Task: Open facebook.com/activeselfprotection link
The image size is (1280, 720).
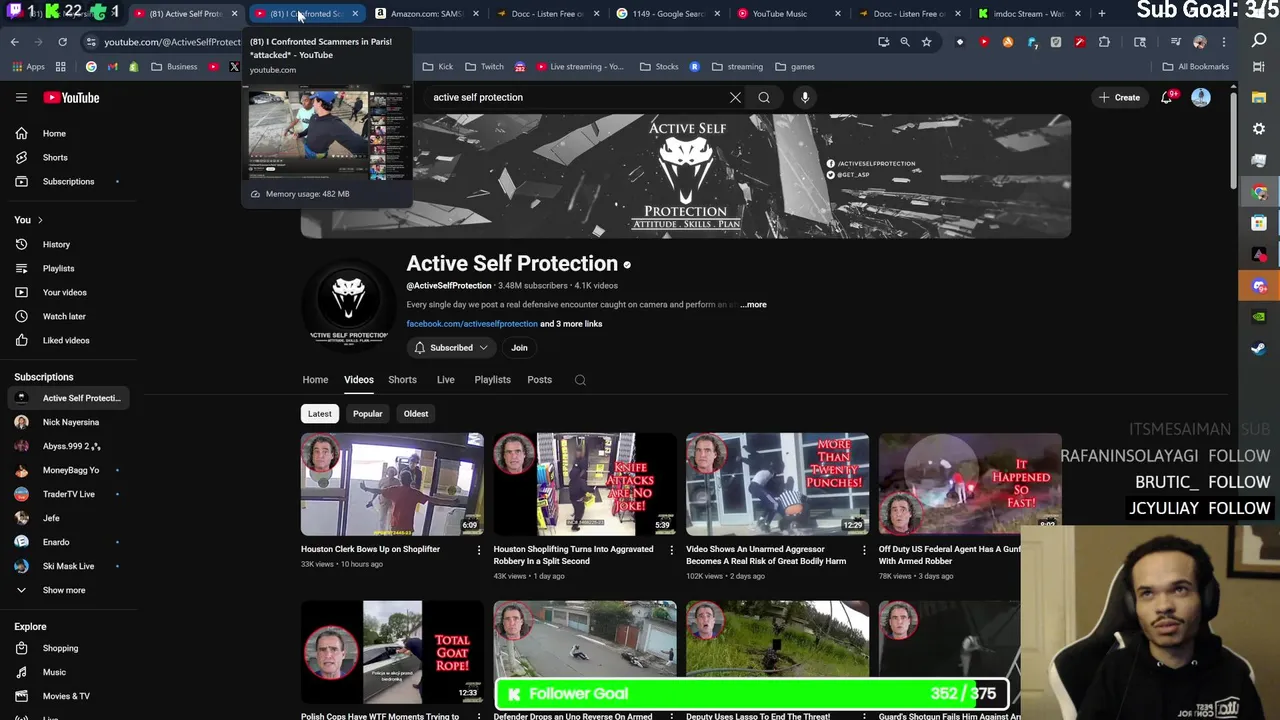Action: (x=472, y=324)
